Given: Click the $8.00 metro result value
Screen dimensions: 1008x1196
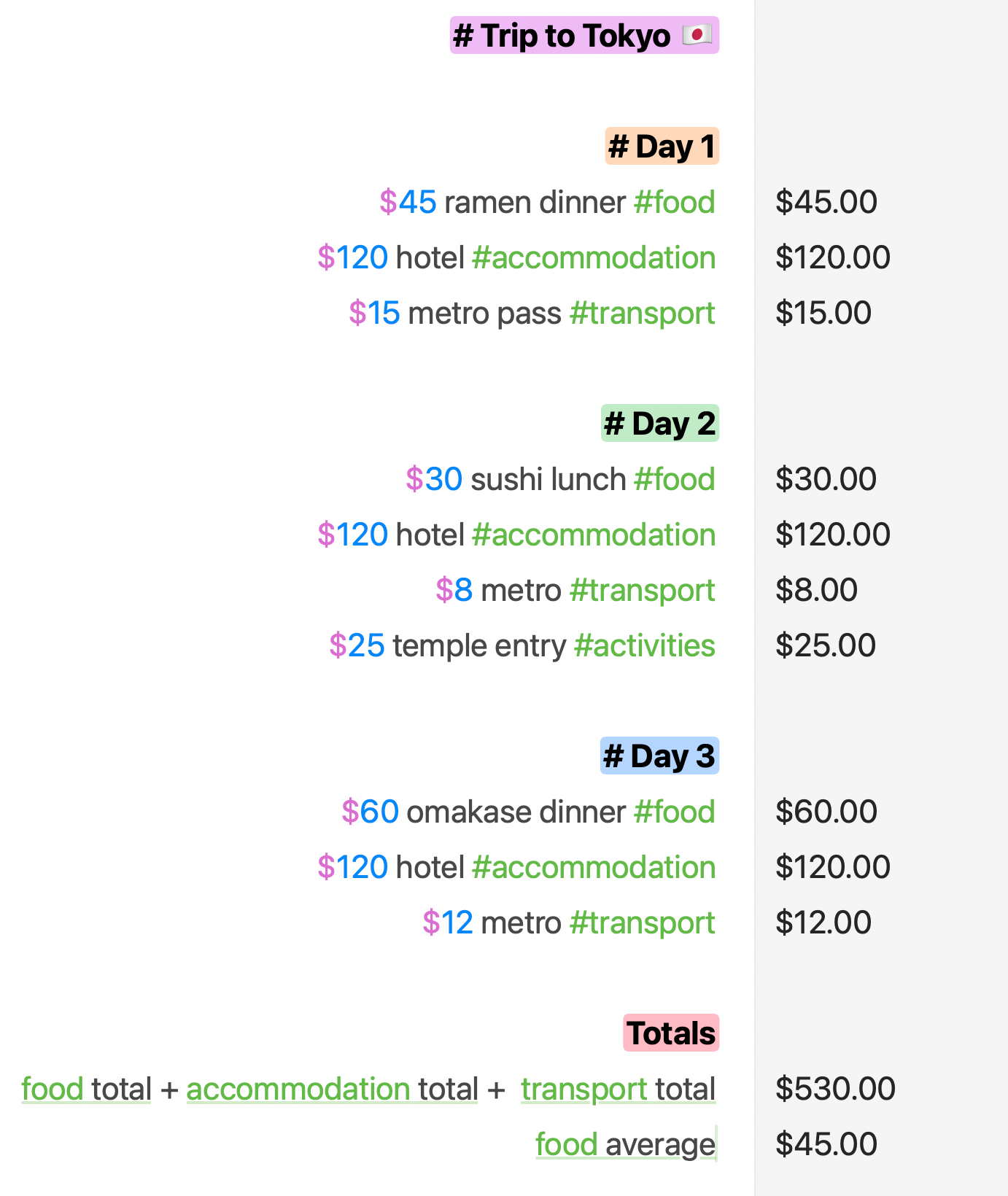Looking at the screenshot, I should click(x=816, y=590).
